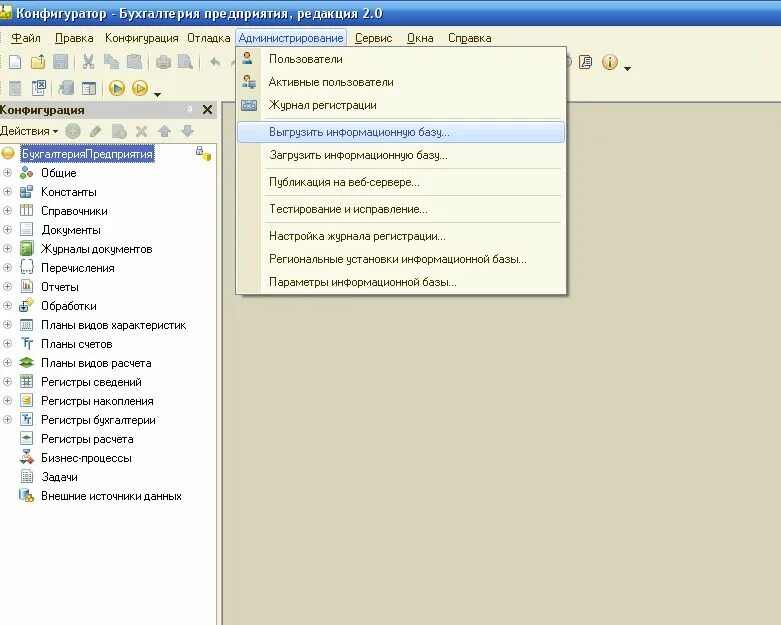The width and height of the screenshot is (781, 625).
Task: Select Бизнес-процессы in tree
Action: [86, 458]
